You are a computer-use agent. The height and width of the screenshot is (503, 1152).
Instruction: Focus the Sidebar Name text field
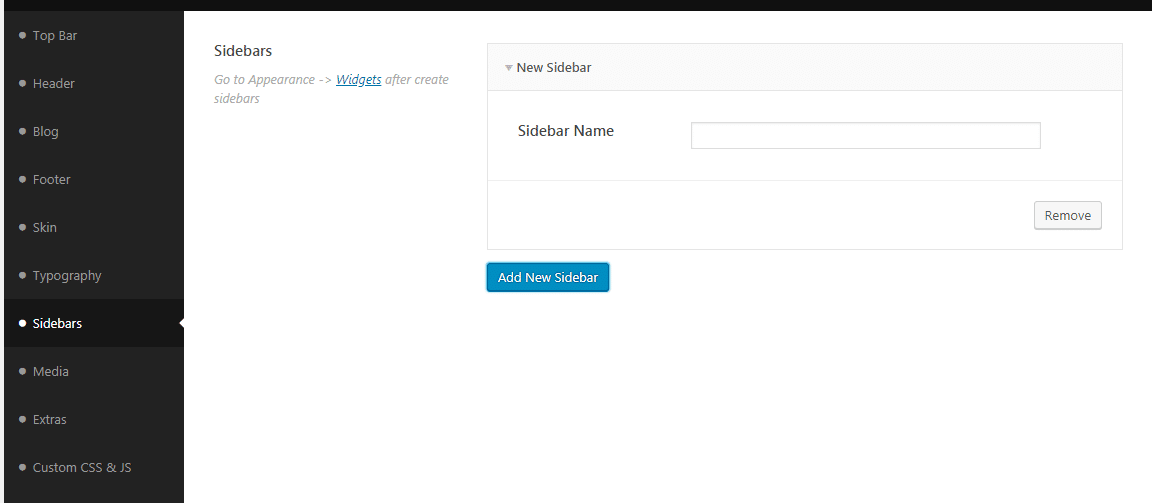tap(865, 135)
